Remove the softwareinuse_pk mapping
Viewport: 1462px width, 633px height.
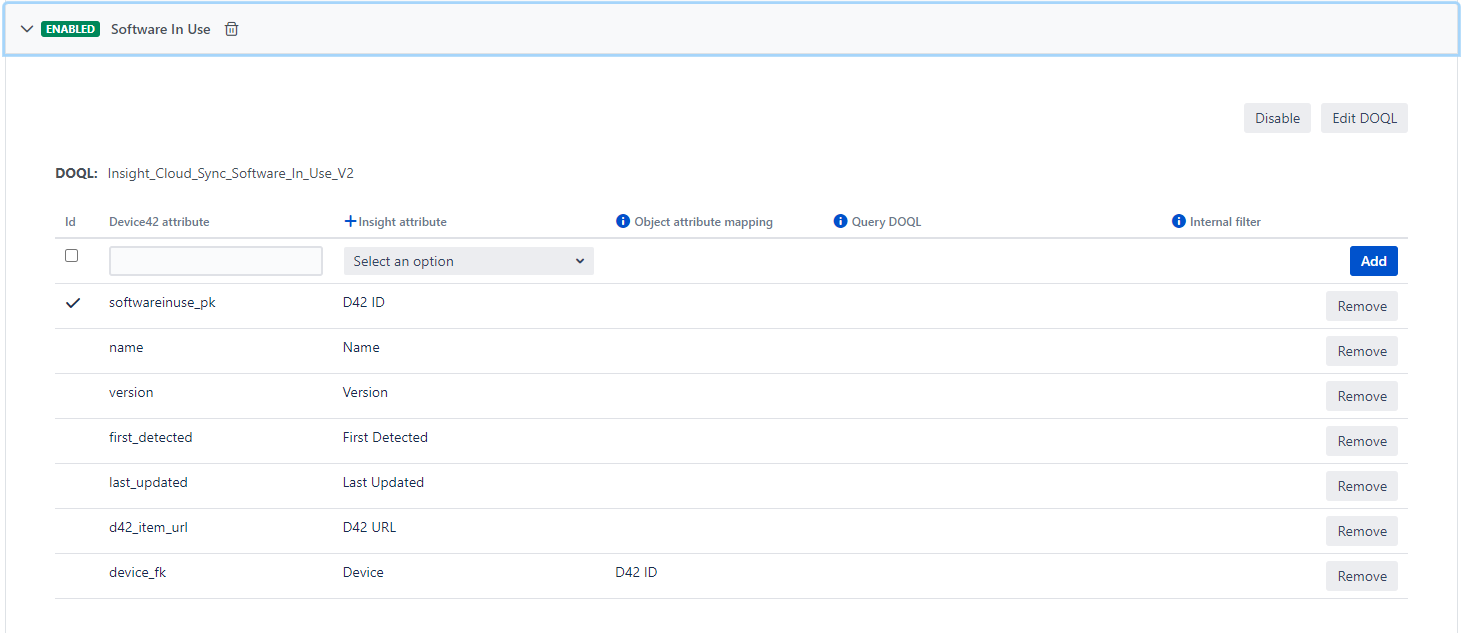(1361, 306)
